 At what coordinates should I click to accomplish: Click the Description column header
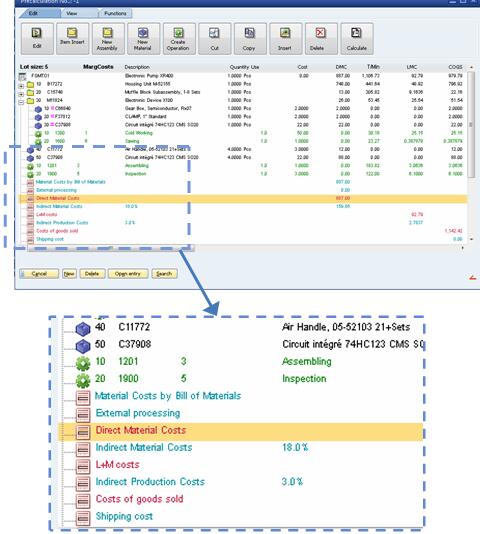pos(137,67)
